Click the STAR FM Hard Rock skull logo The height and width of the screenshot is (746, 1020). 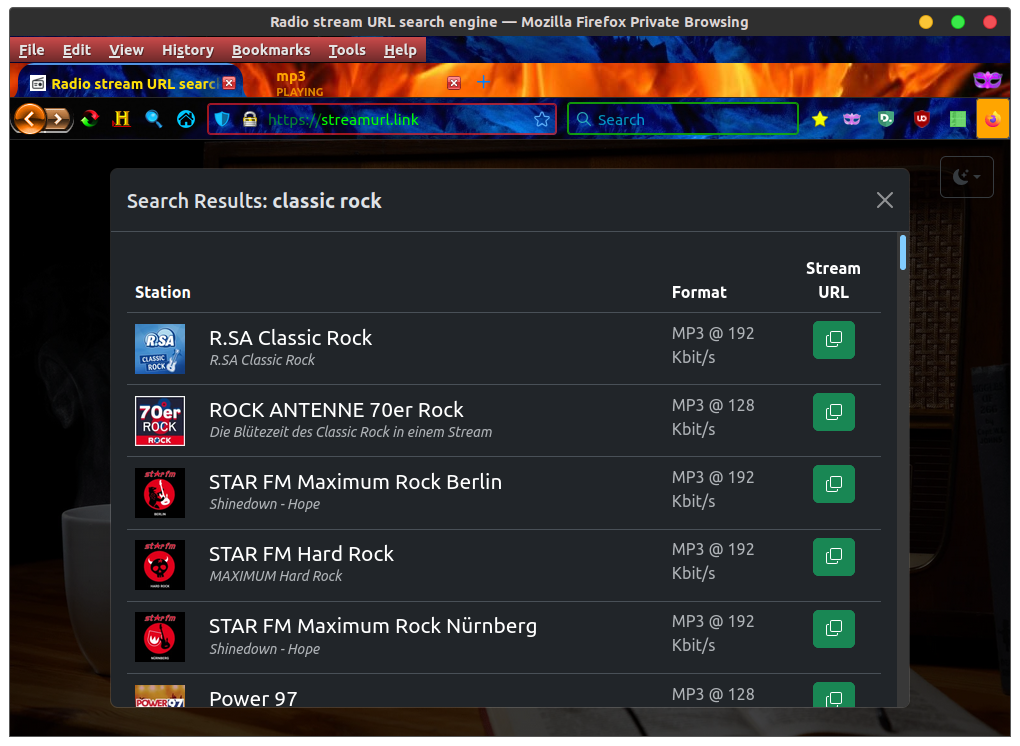point(159,565)
